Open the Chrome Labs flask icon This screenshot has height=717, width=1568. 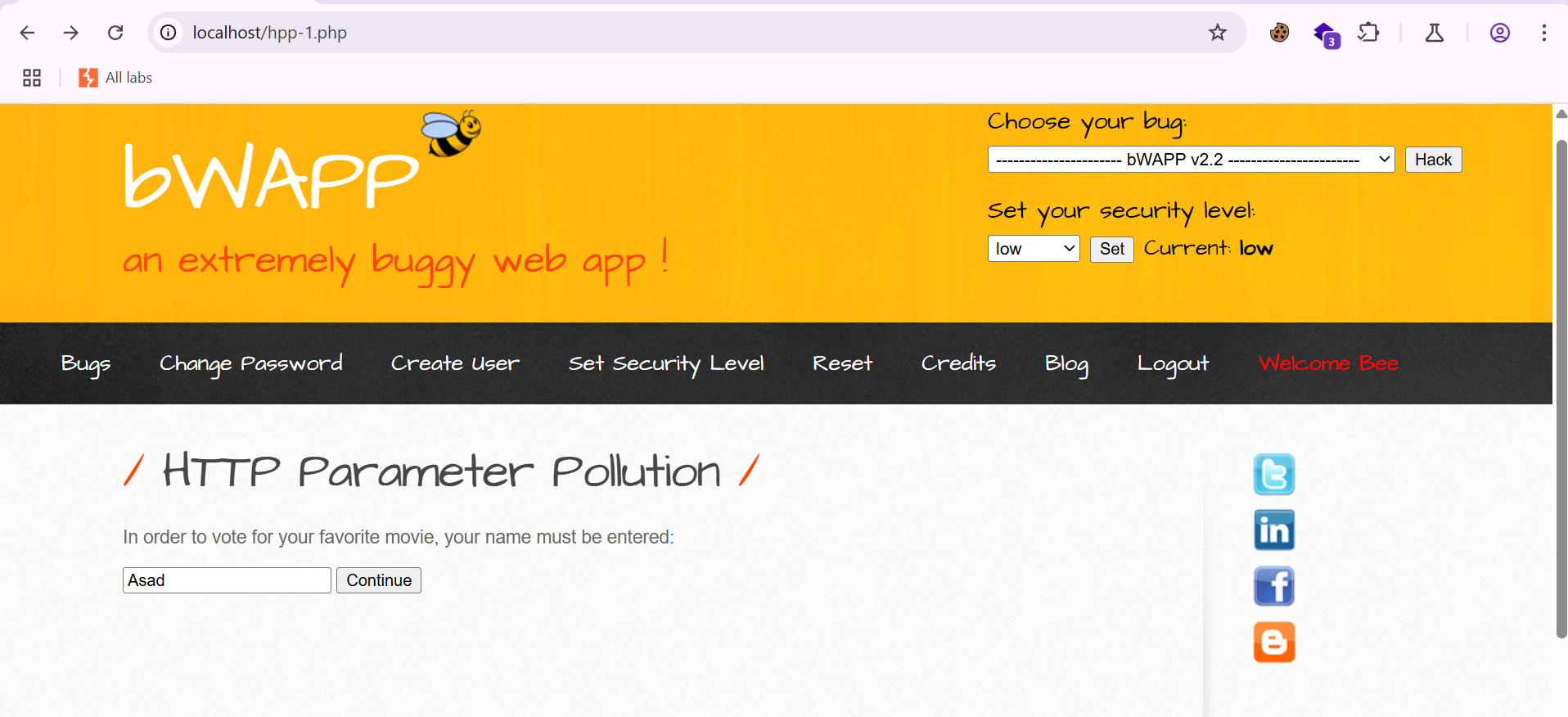pos(1434,33)
